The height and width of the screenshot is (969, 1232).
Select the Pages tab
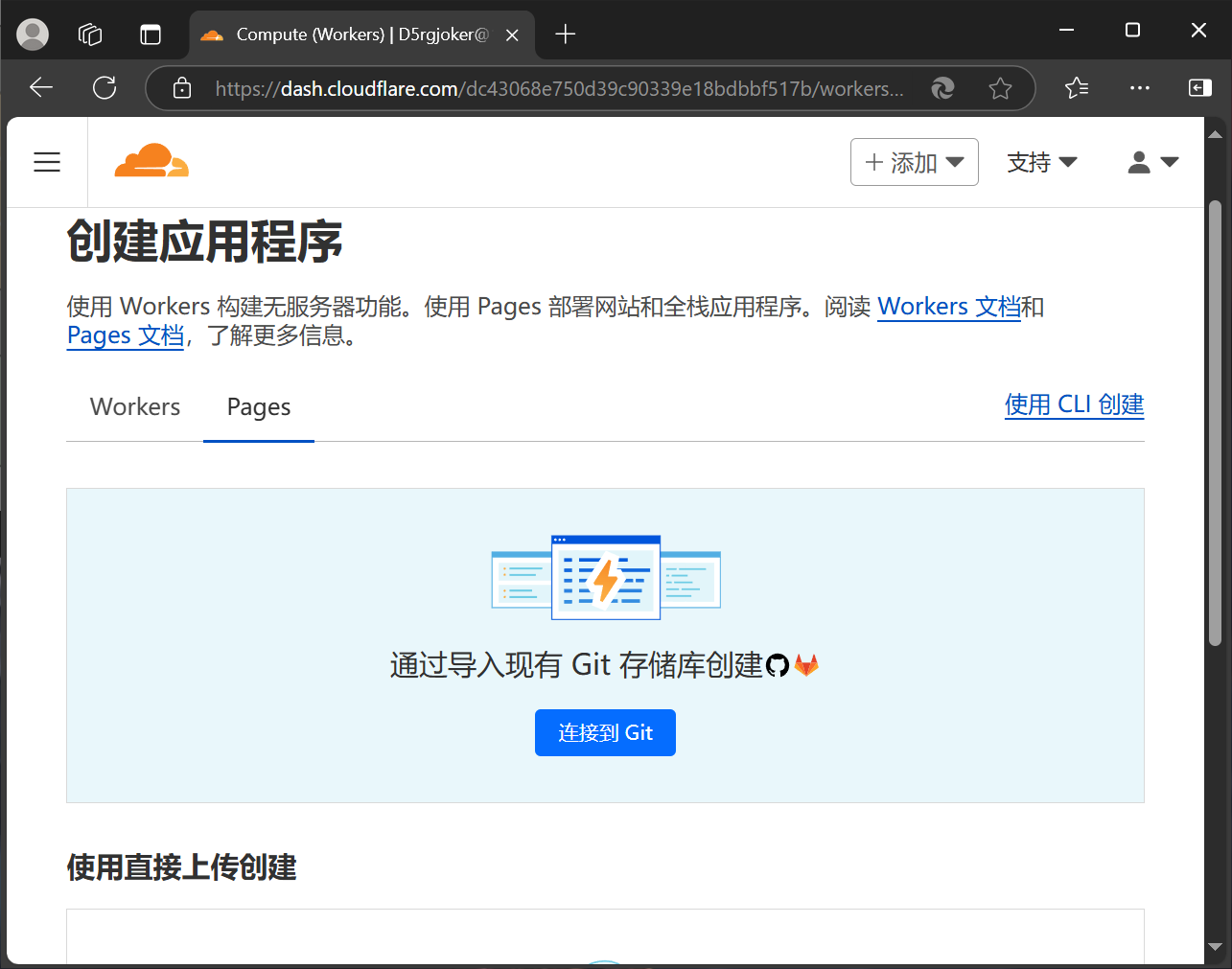258,407
